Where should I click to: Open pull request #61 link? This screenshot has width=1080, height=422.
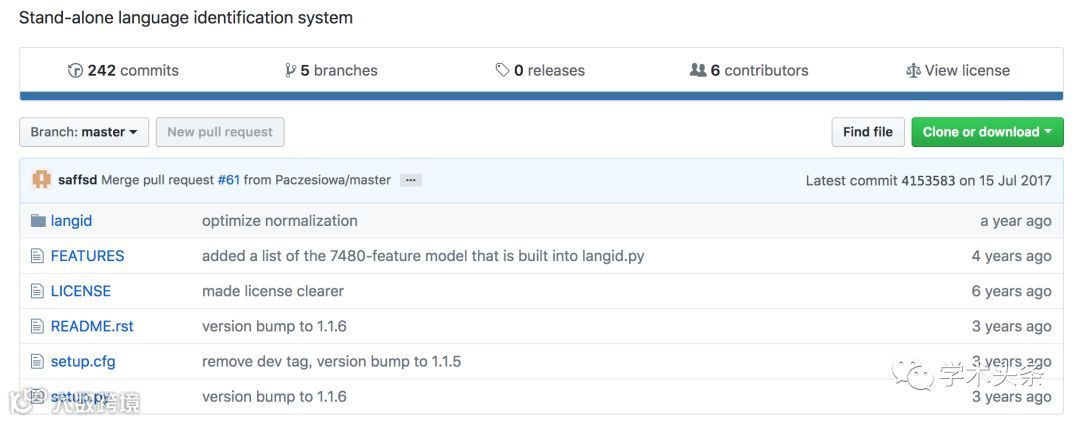229,180
